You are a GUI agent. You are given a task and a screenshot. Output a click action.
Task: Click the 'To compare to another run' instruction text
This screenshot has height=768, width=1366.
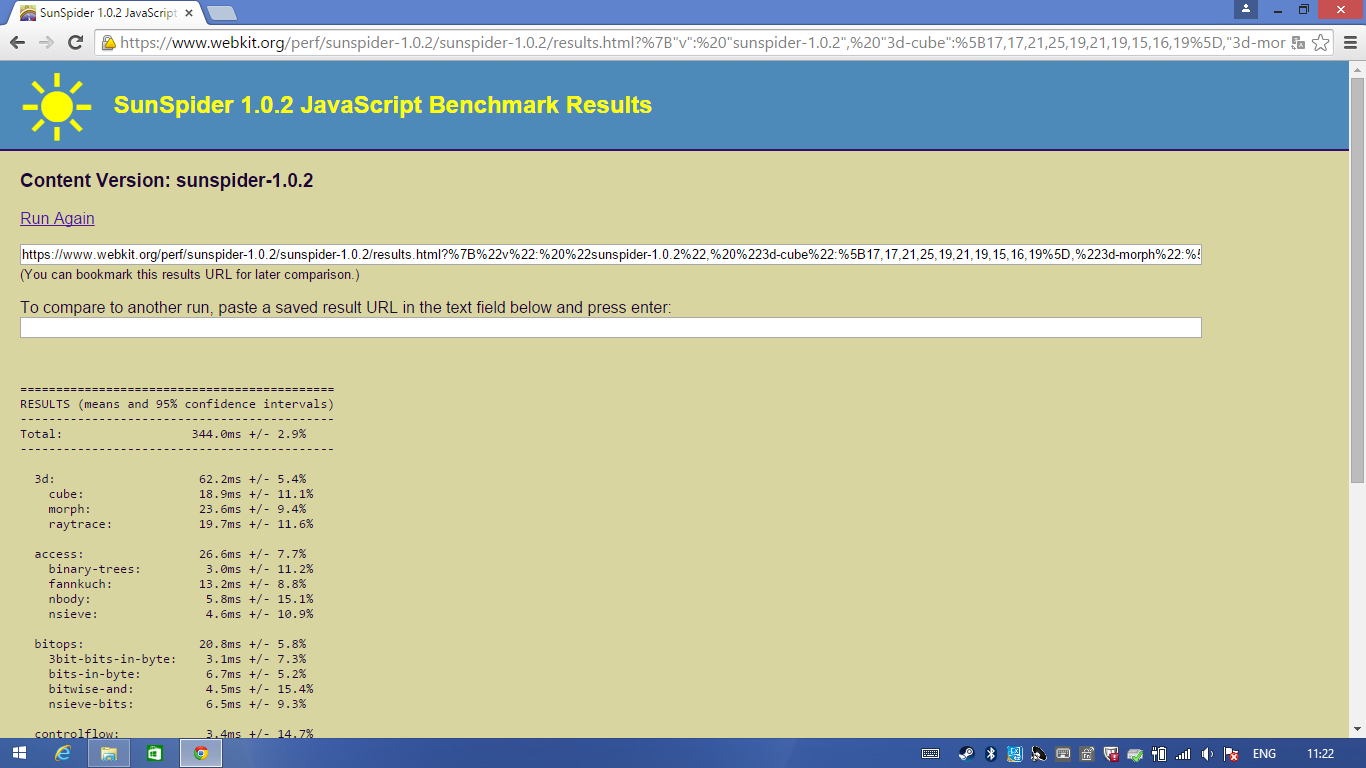point(346,307)
